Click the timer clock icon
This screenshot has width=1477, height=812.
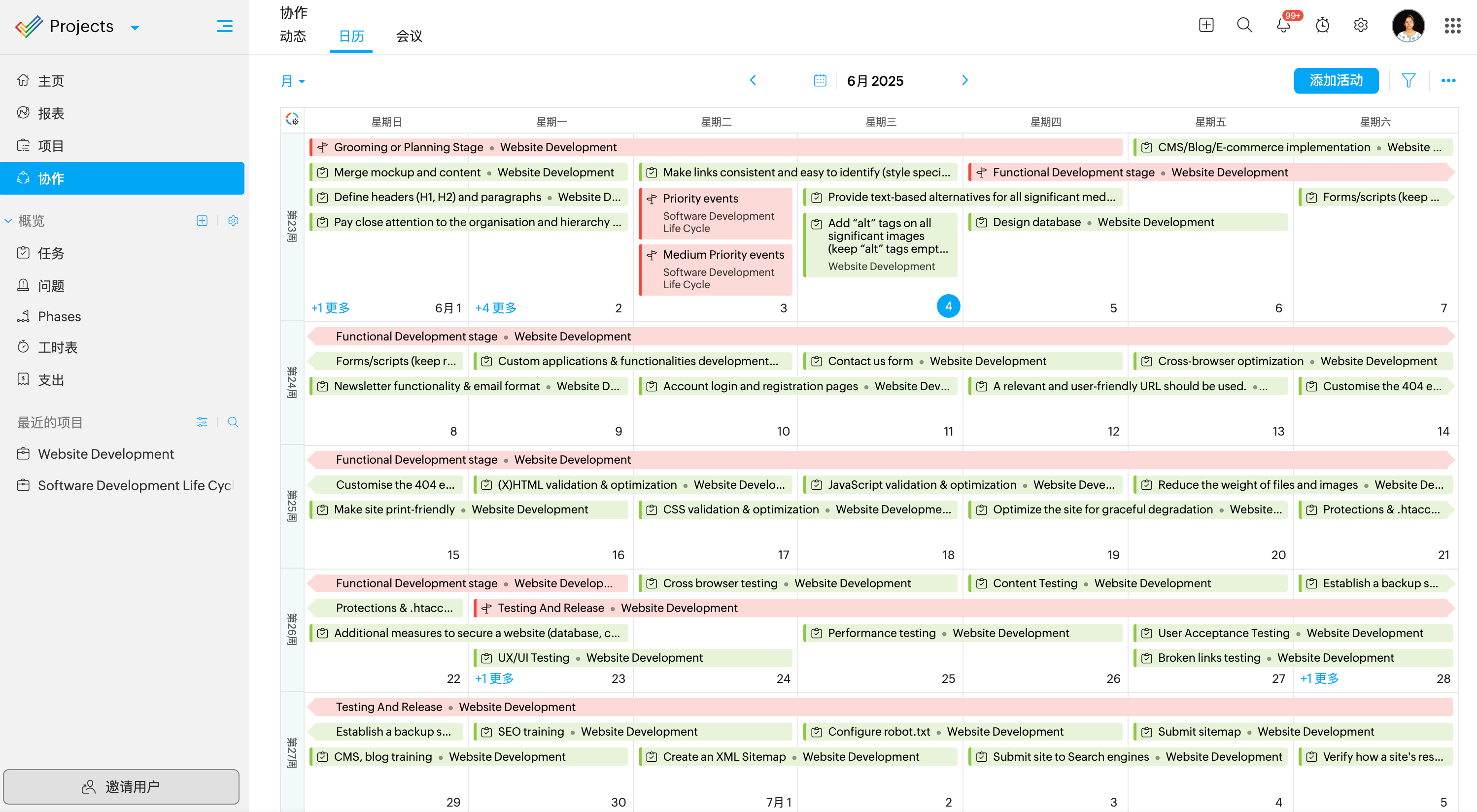pos(1322,25)
